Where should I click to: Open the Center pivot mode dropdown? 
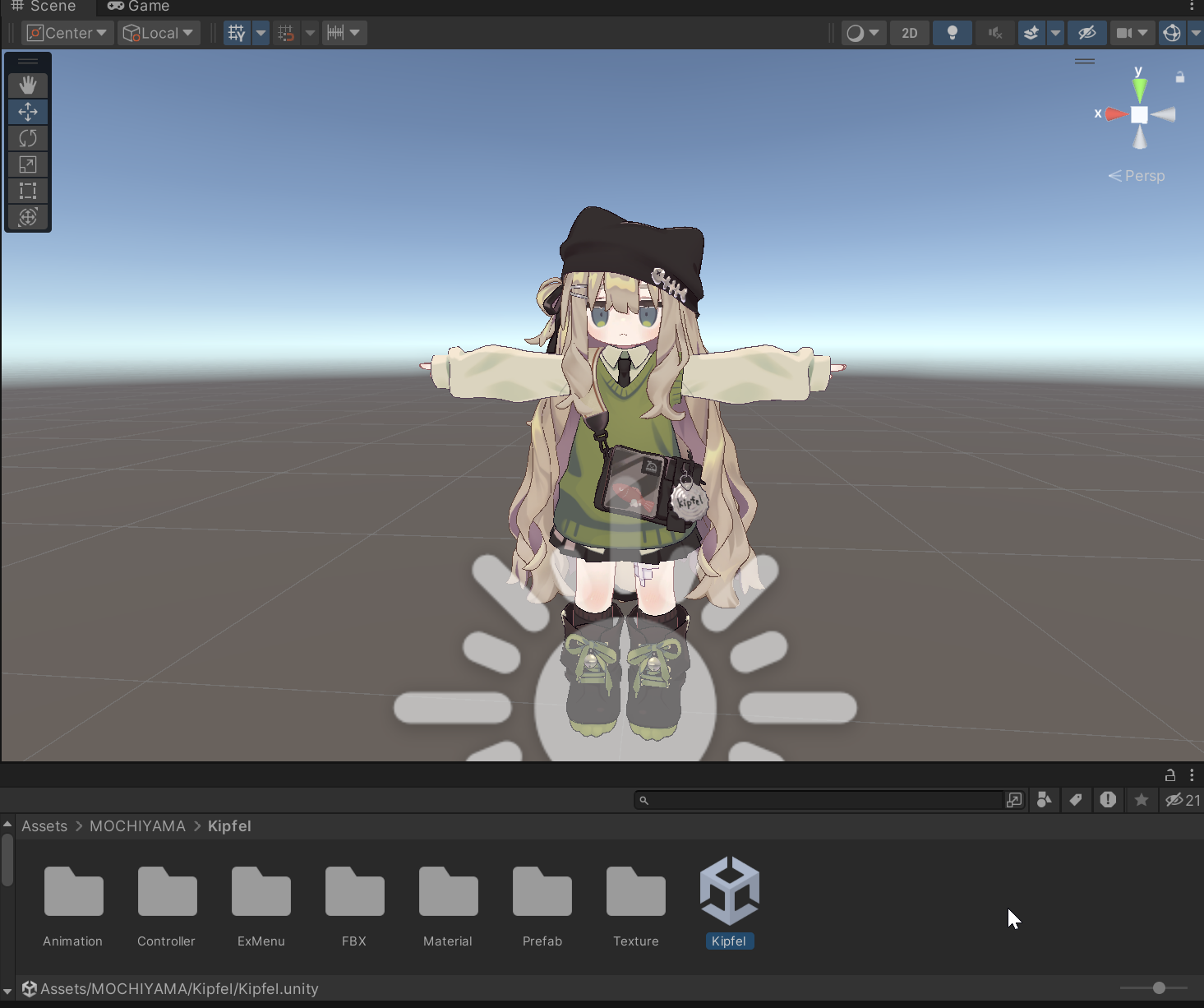(67, 33)
